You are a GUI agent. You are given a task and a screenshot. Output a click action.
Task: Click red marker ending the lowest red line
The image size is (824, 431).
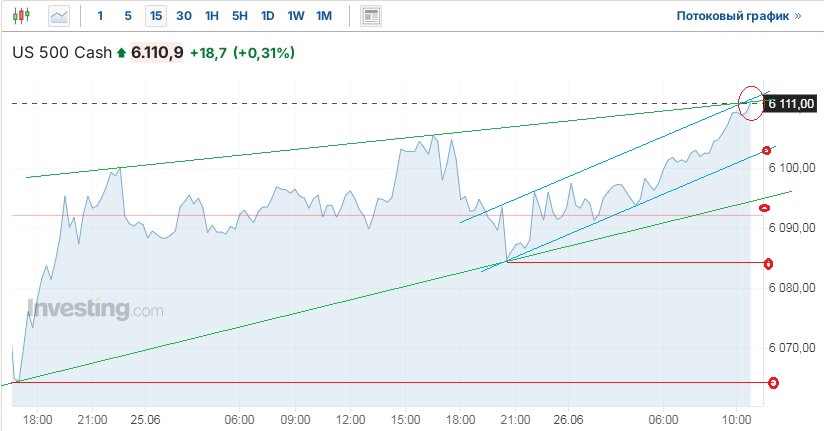point(772,383)
